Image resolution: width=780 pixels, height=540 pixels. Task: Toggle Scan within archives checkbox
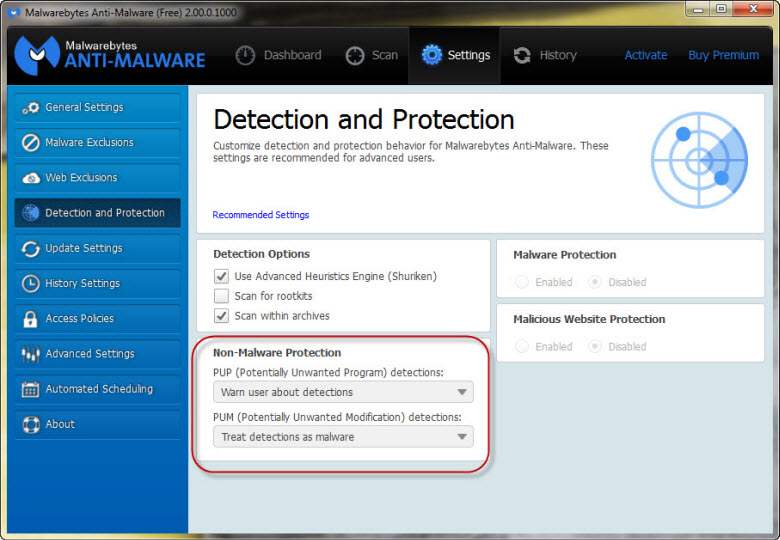[221, 316]
